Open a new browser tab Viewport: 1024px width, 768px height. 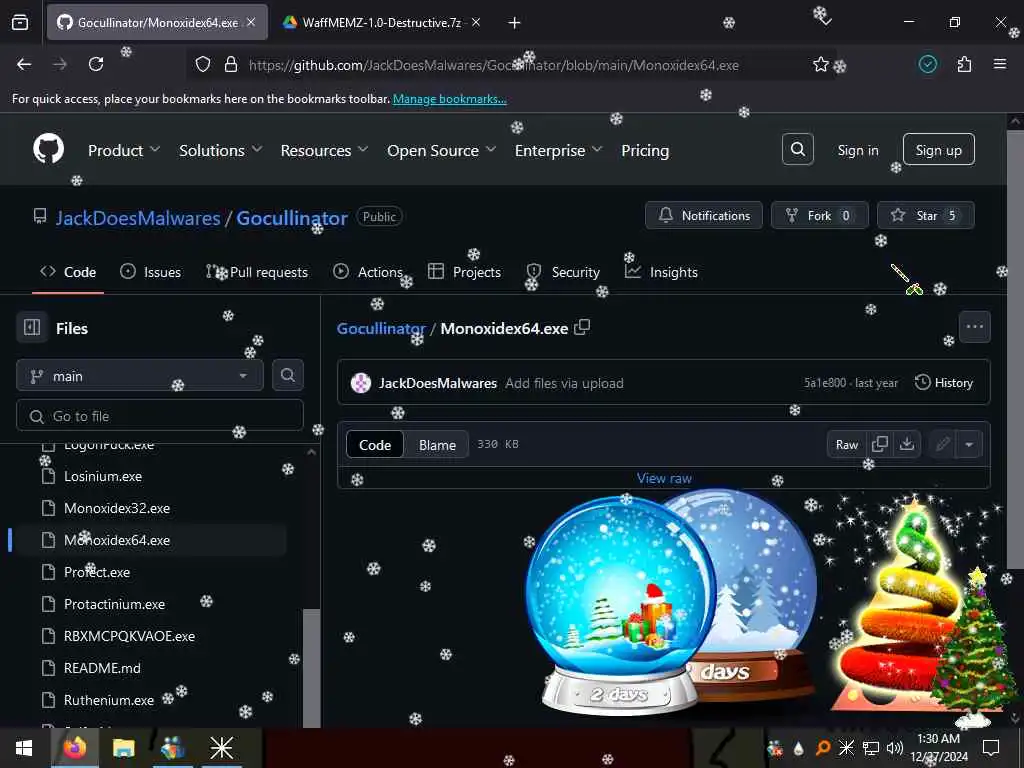pyautogui.click(x=514, y=23)
